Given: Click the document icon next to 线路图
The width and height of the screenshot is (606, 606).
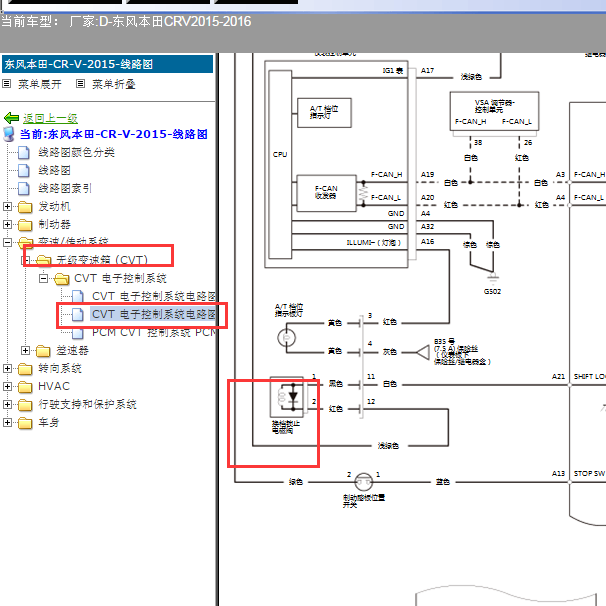Looking at the screenshot, I should click(x=24, y=170).
